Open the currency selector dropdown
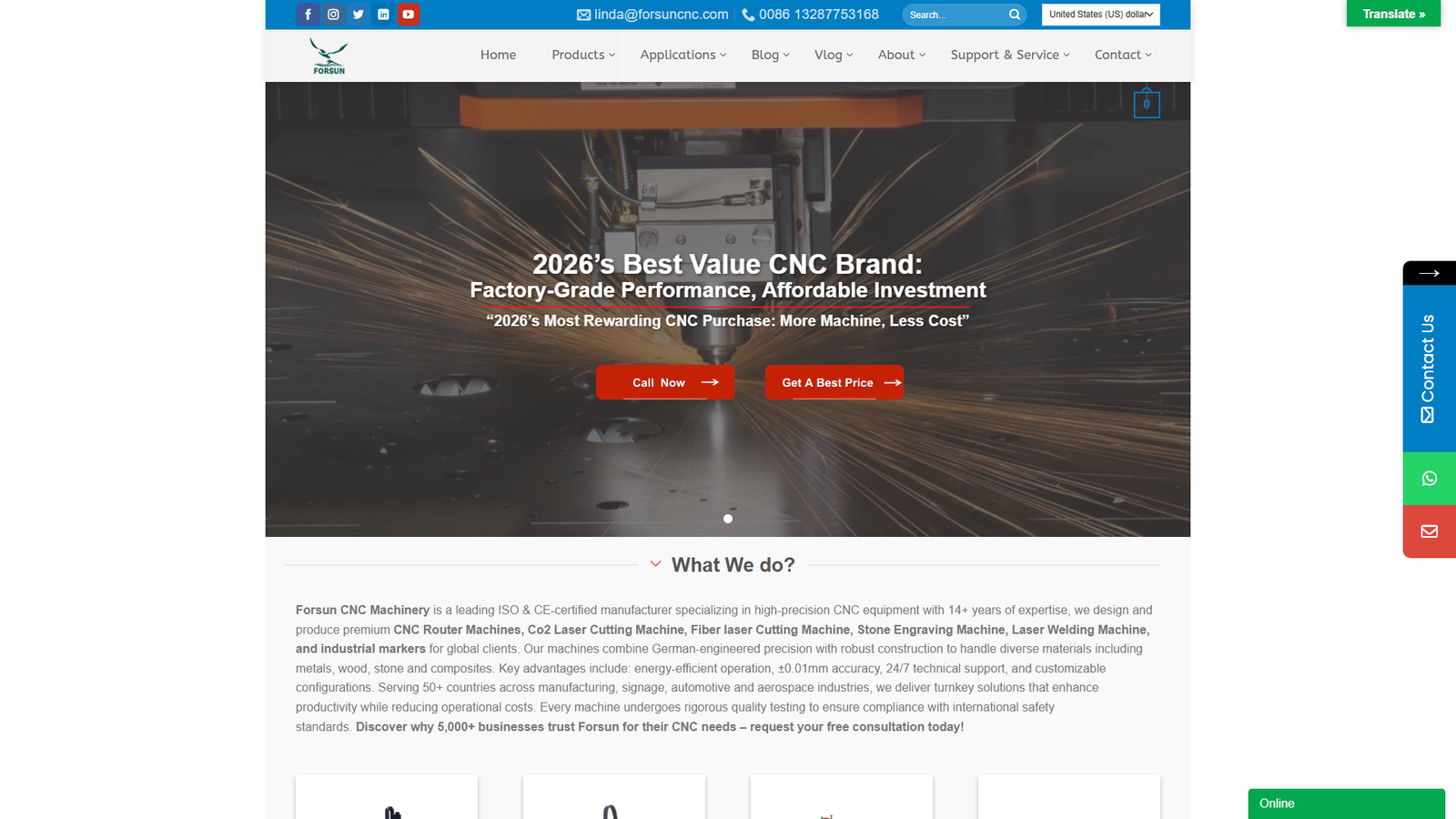This screenshot has height=819, width=1456. [1101, 15]
